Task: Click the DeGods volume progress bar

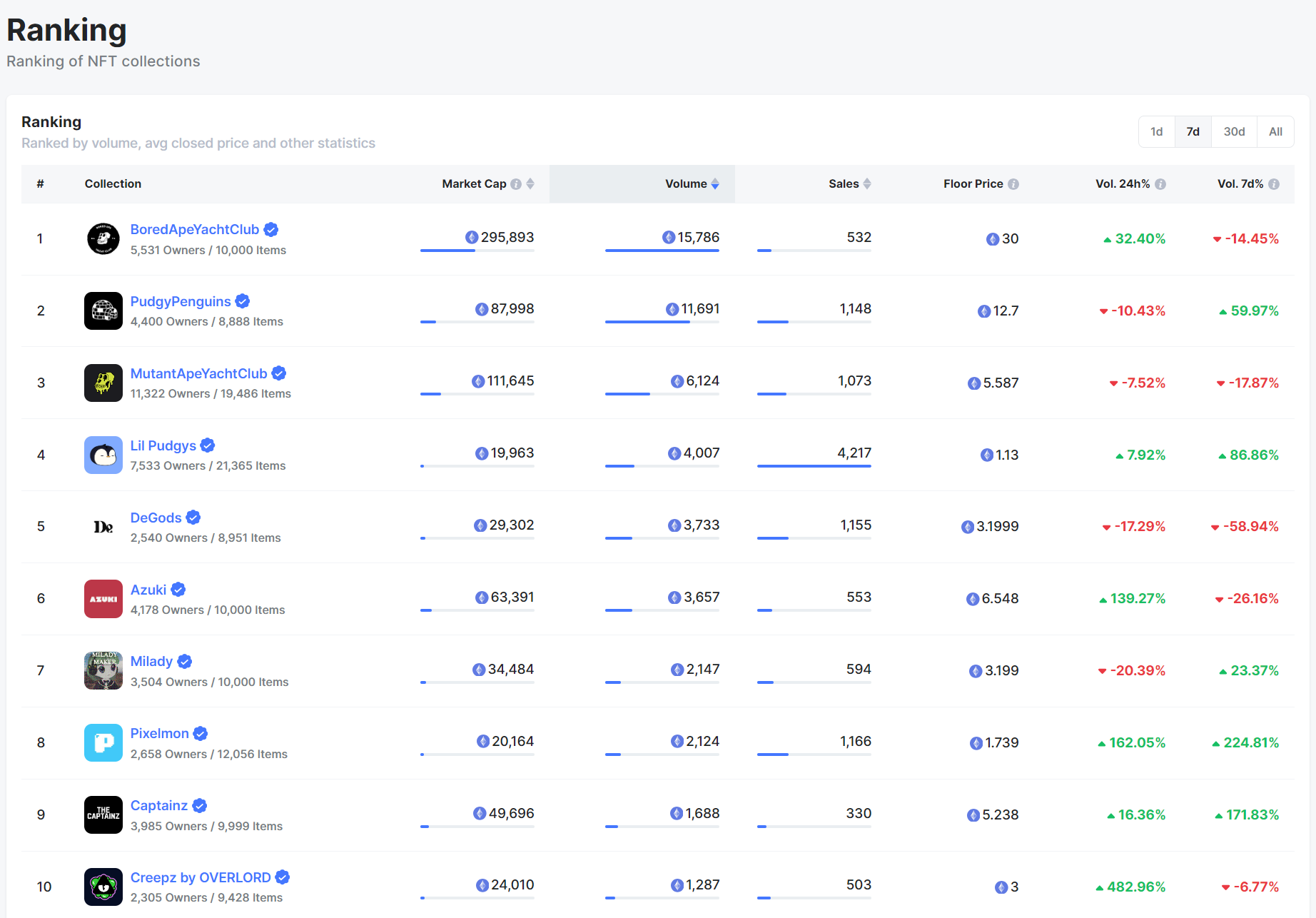Action: [662, 538]
